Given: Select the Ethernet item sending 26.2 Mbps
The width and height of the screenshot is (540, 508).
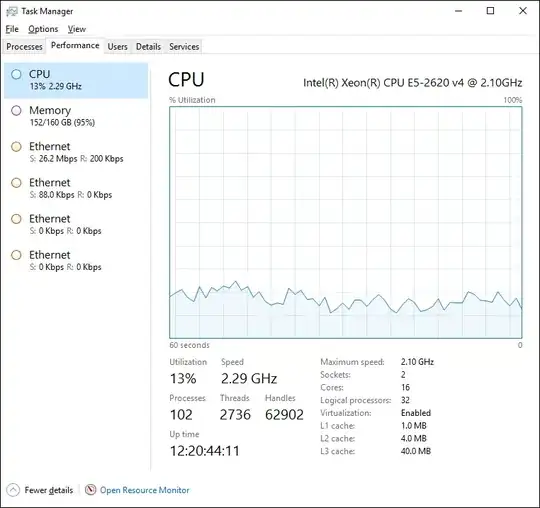Looking at the screenshot, I should [x=76, y=152].
